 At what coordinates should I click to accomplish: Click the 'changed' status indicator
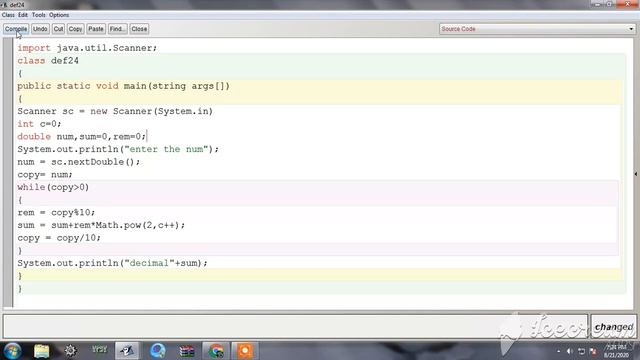click(613, 327)
